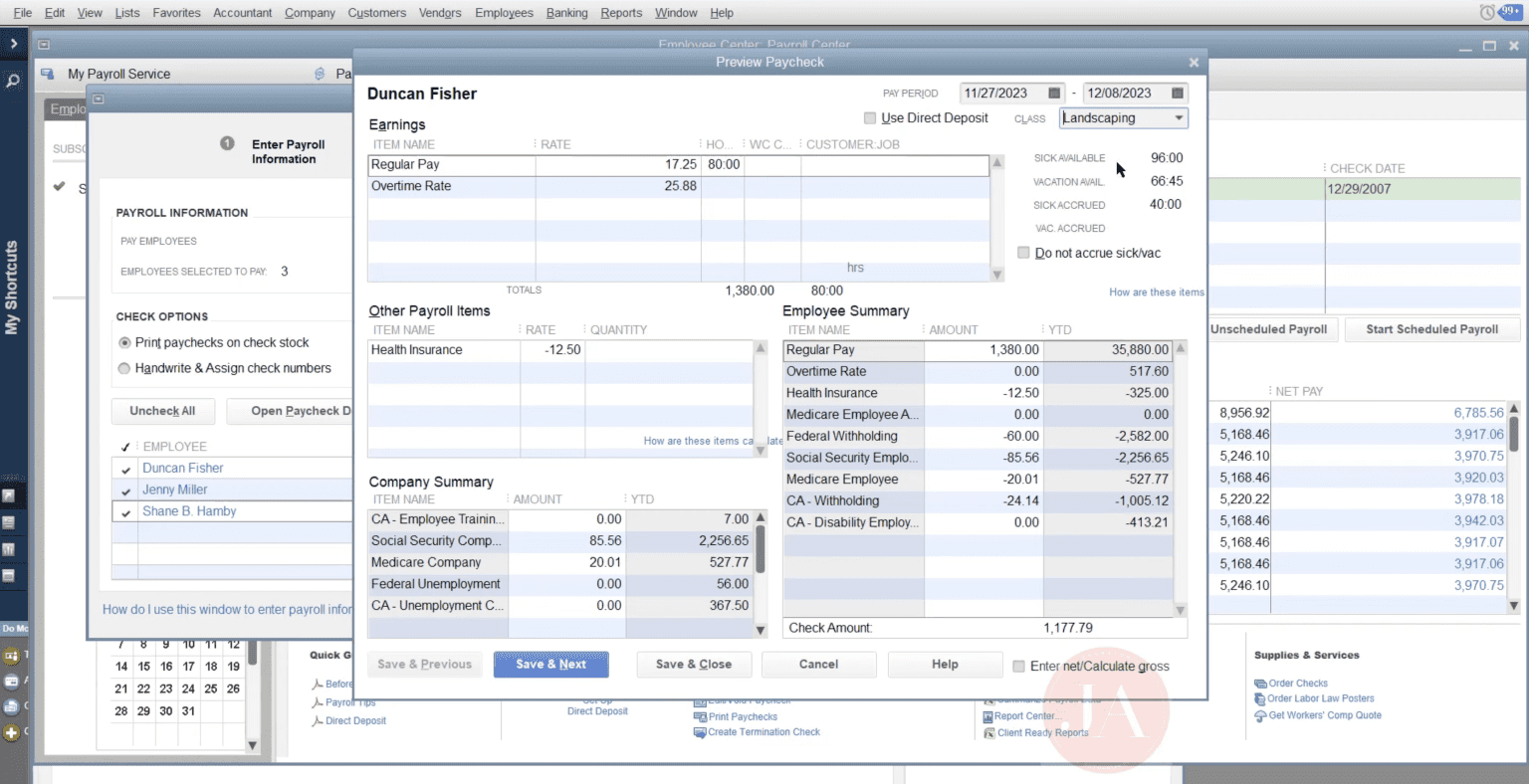Open the Landscaping class dropdown
This screenshot has height=784, width=1529.
pyautogui.click(x=1178, y=117)
